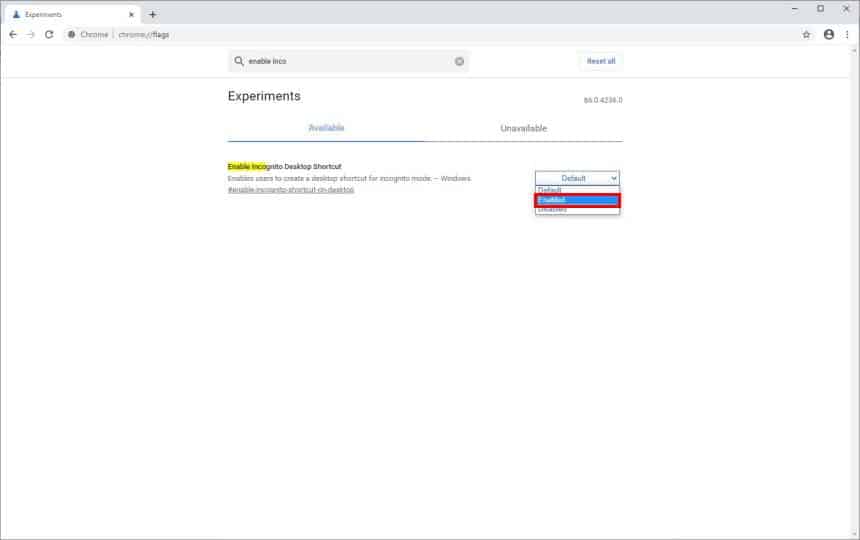Open the Default dropdown for Incognito Shortcut
The width and height of the screenshot is (860, 540).
click(577, 178)
